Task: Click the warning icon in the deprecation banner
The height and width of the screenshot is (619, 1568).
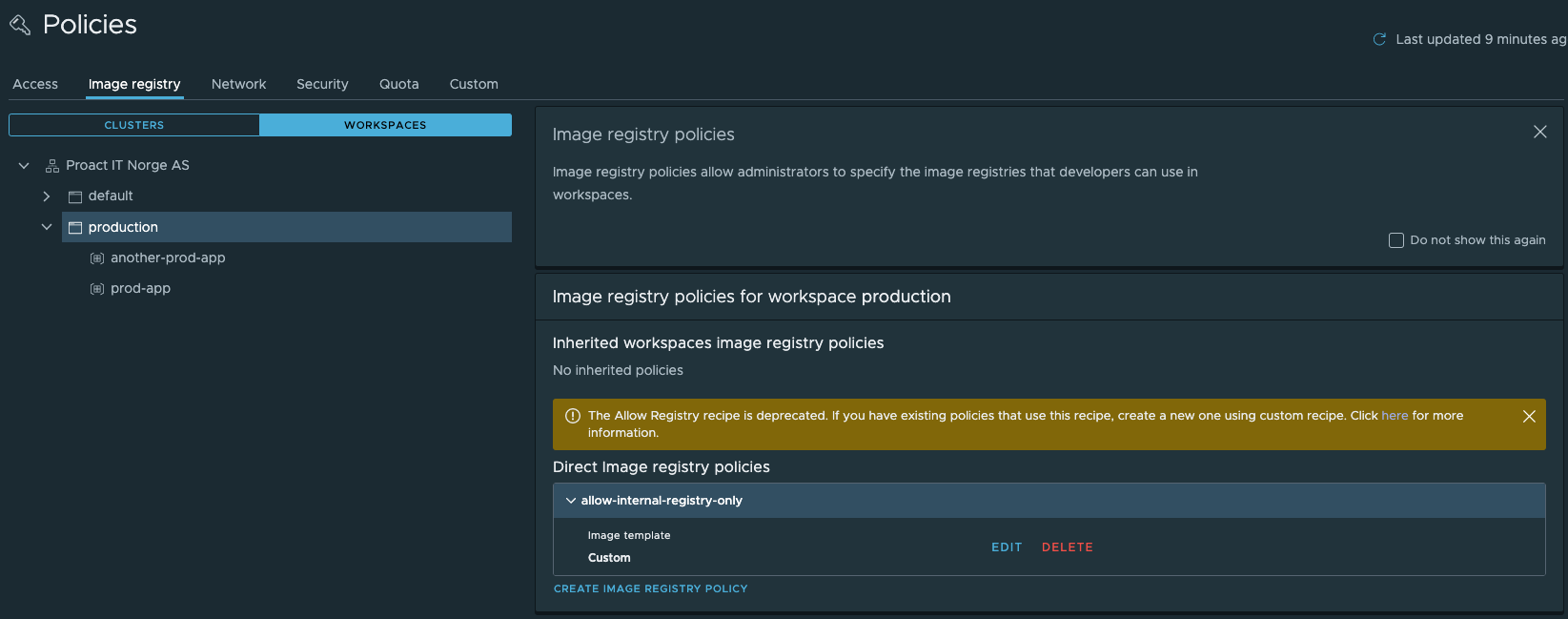Action: point(573,416)
